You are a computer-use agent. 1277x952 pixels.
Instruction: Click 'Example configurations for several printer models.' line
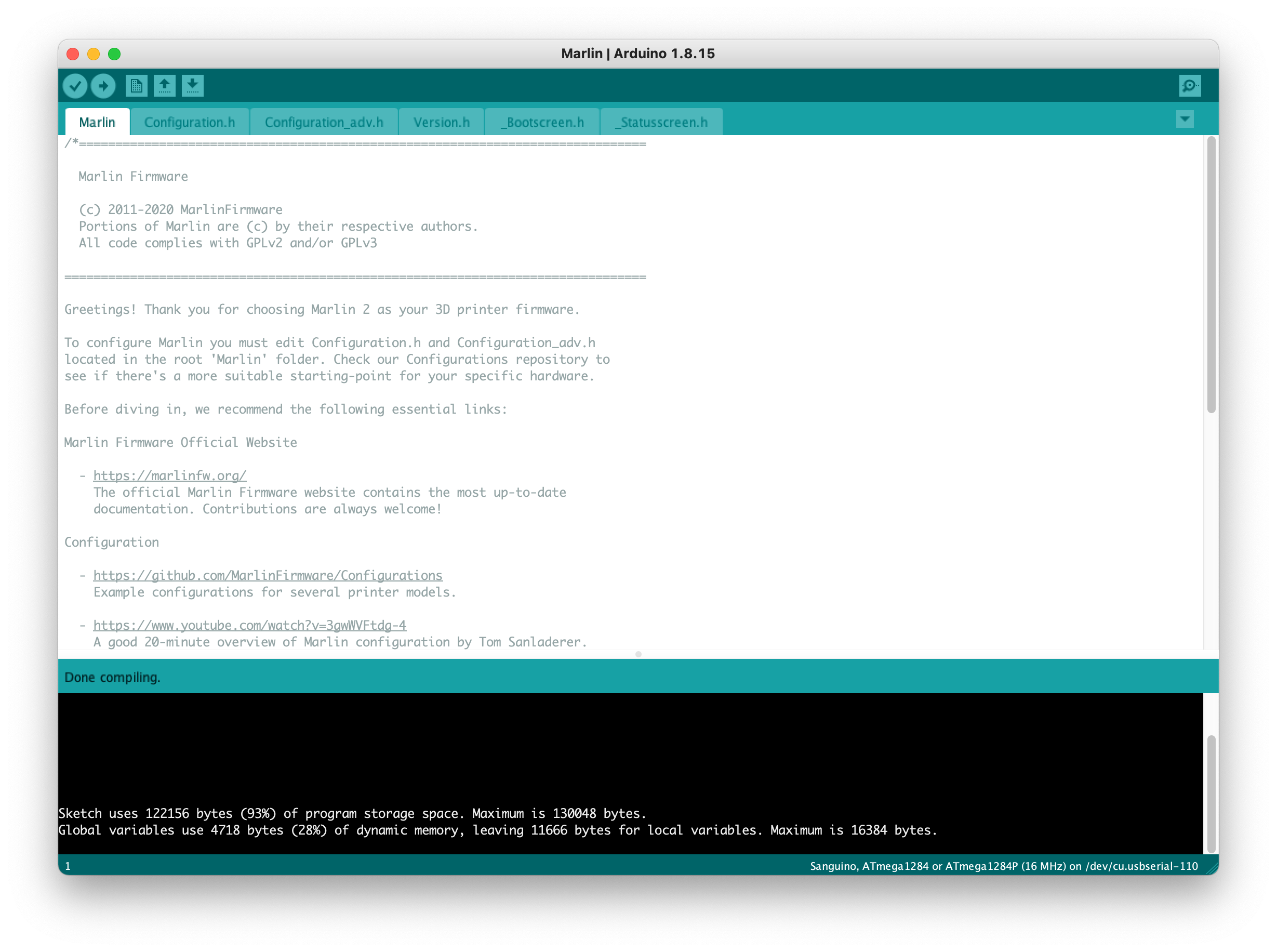[275, 592]
